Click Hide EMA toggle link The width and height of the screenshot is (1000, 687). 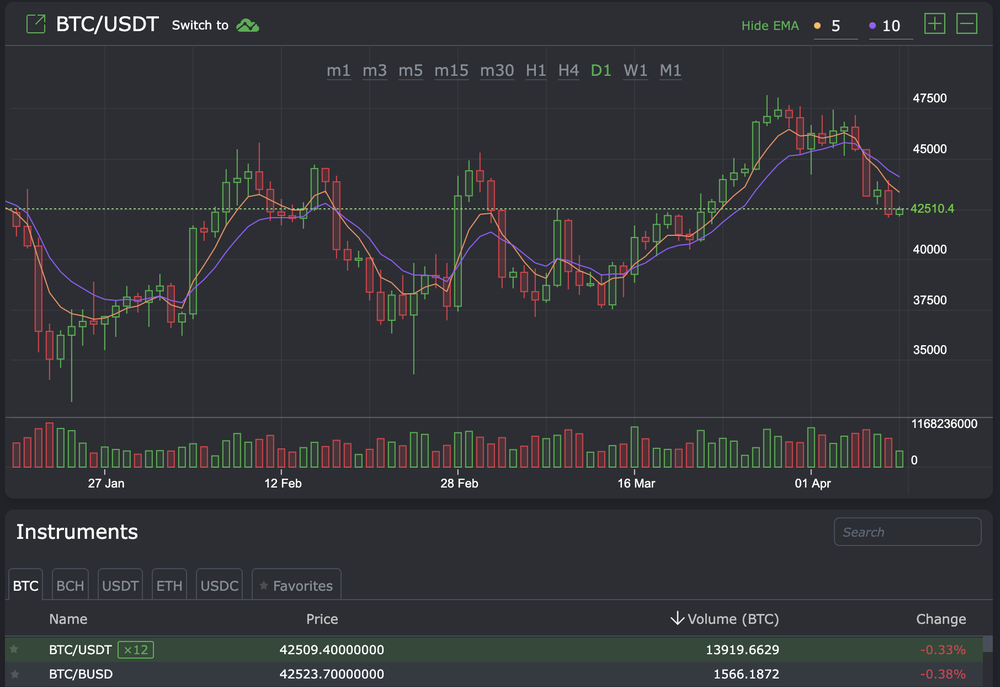click(770, 26)
